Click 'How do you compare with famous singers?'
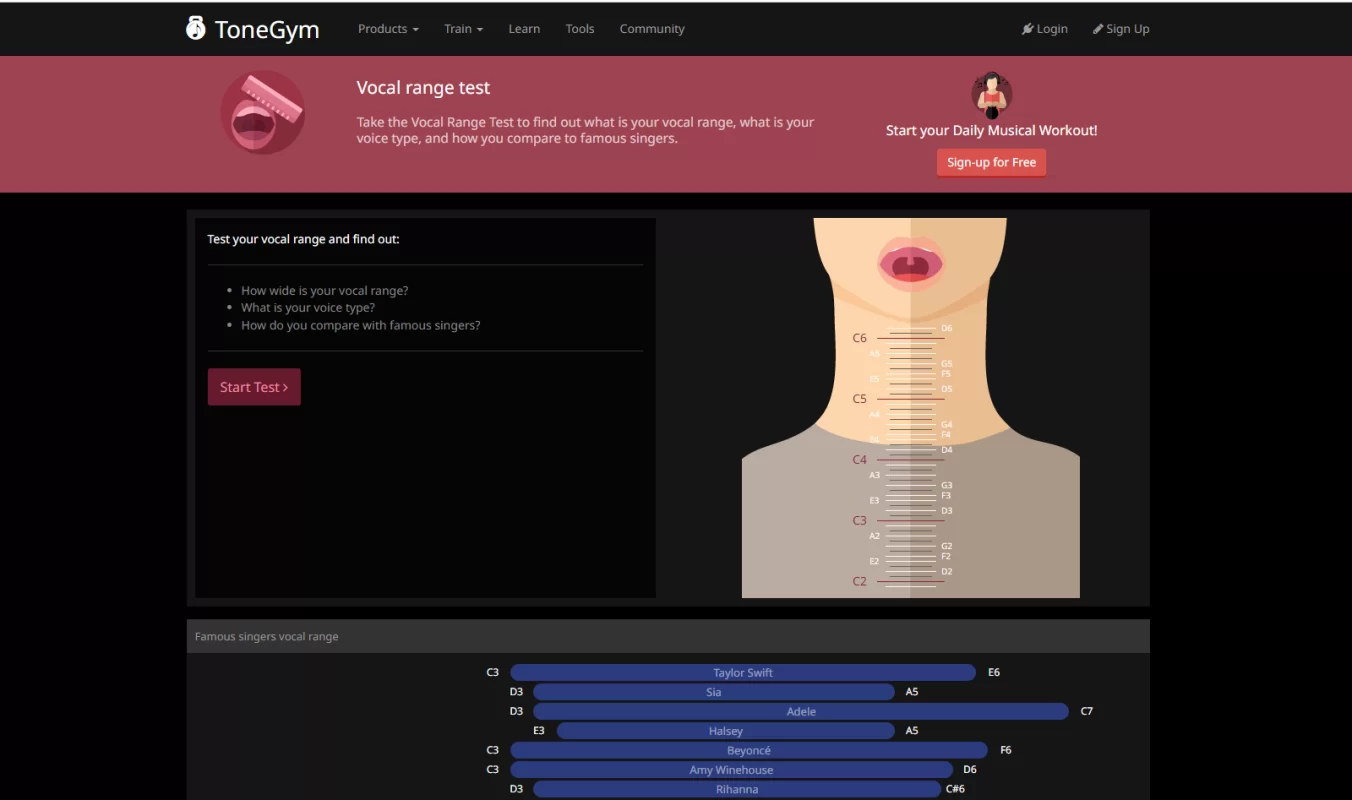 361,326
